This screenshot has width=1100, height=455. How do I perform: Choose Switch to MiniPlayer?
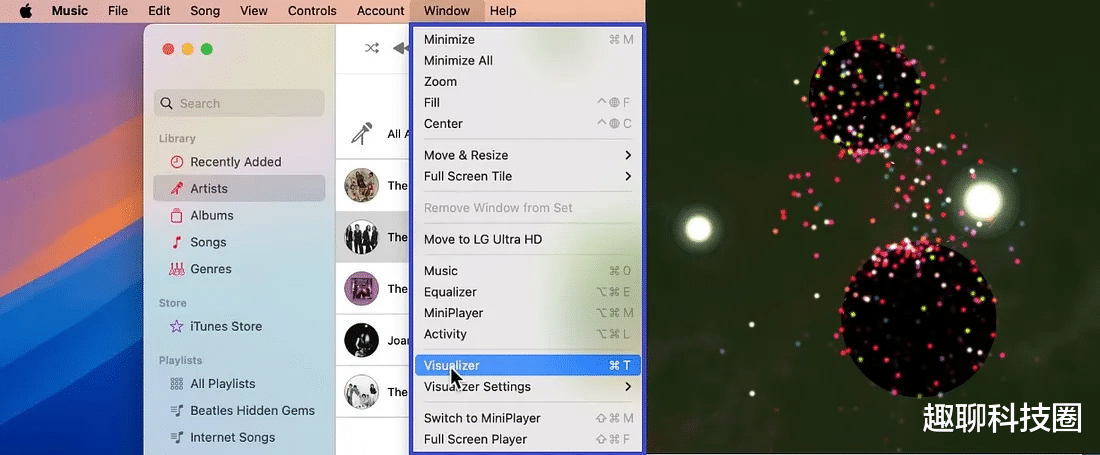coord(528,418)
